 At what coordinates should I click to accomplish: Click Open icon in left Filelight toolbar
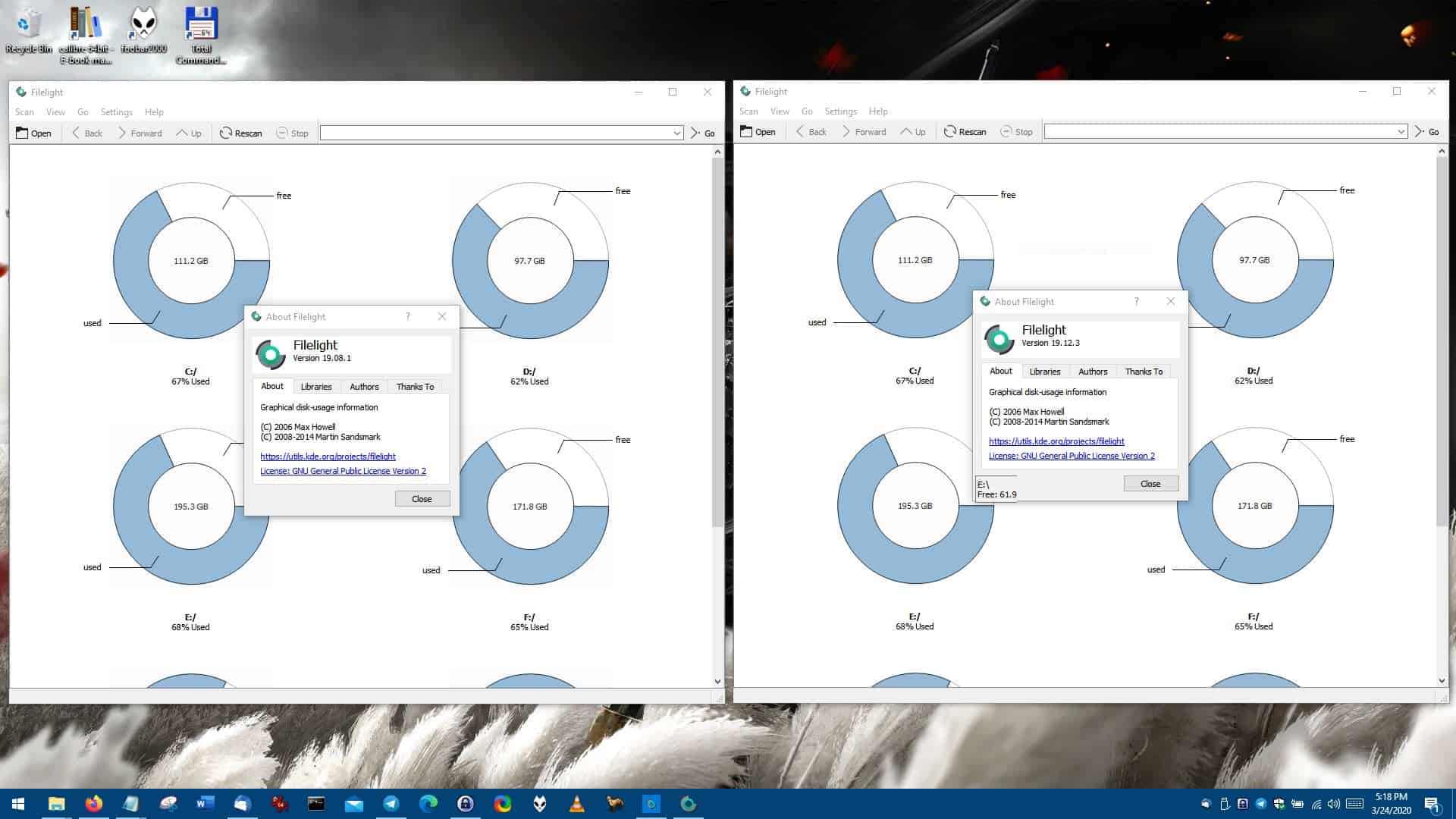[23, 133]
